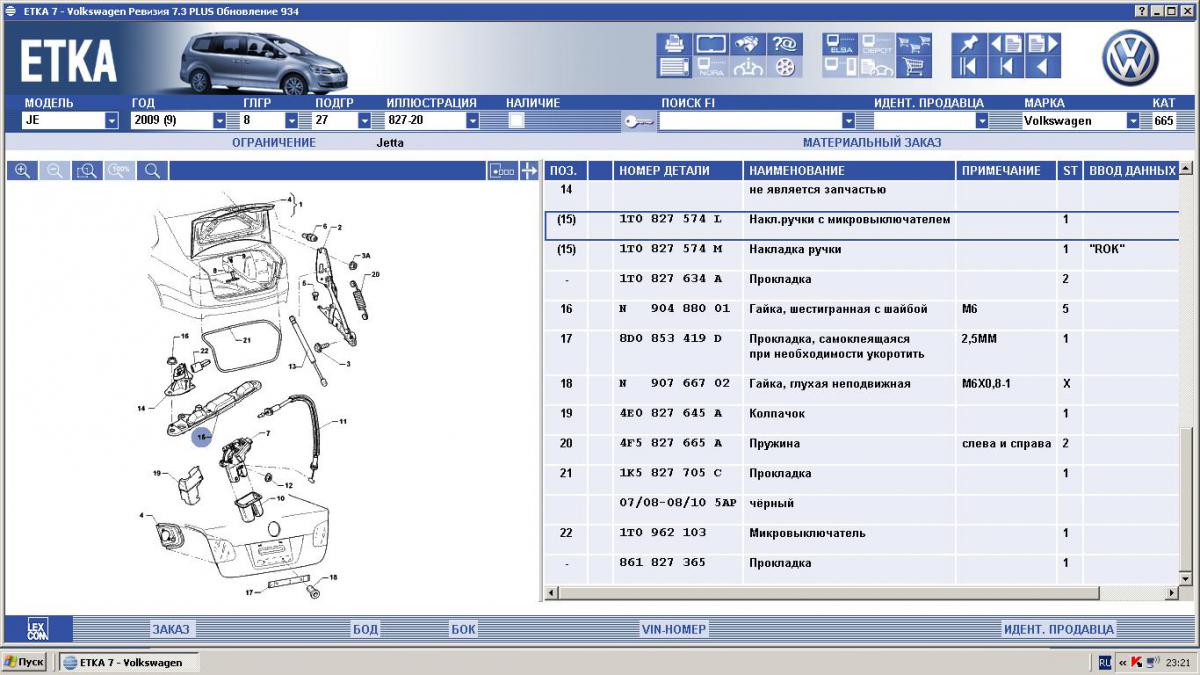Click the НАИМЕНОВАНИЕ column header
The image size is (1200, 675).
[x=849, y=171]
